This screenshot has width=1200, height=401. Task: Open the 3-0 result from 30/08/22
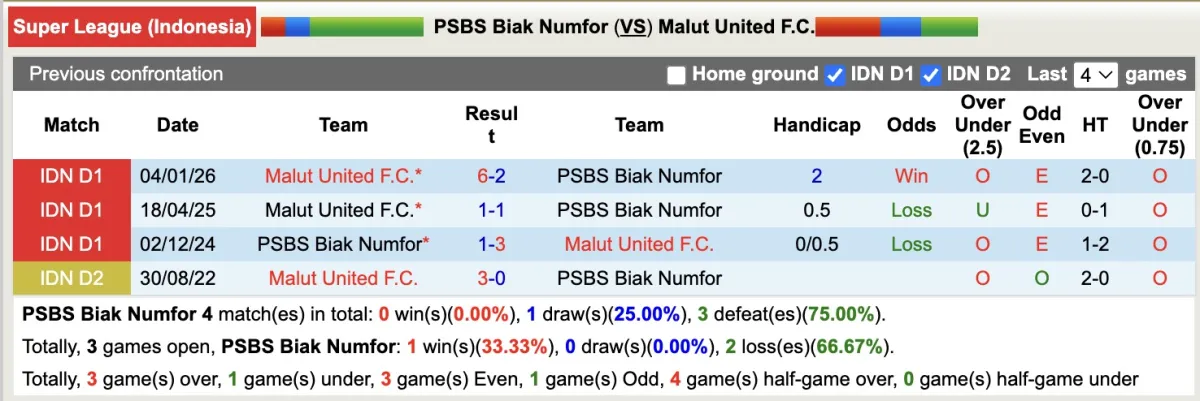[x=491, y=278]
